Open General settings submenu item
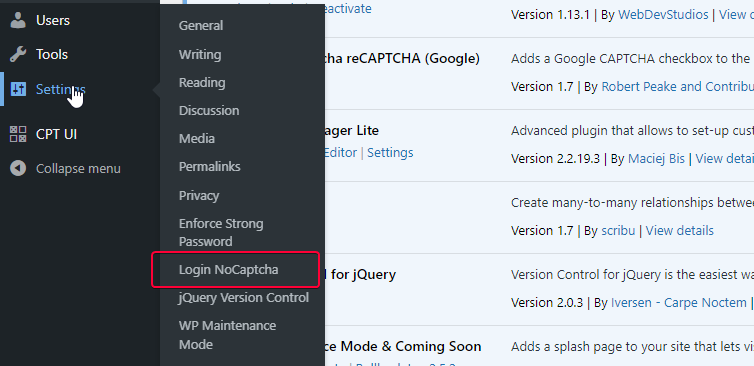This screenshot has width=754, height=366. (x=201, y=25)
